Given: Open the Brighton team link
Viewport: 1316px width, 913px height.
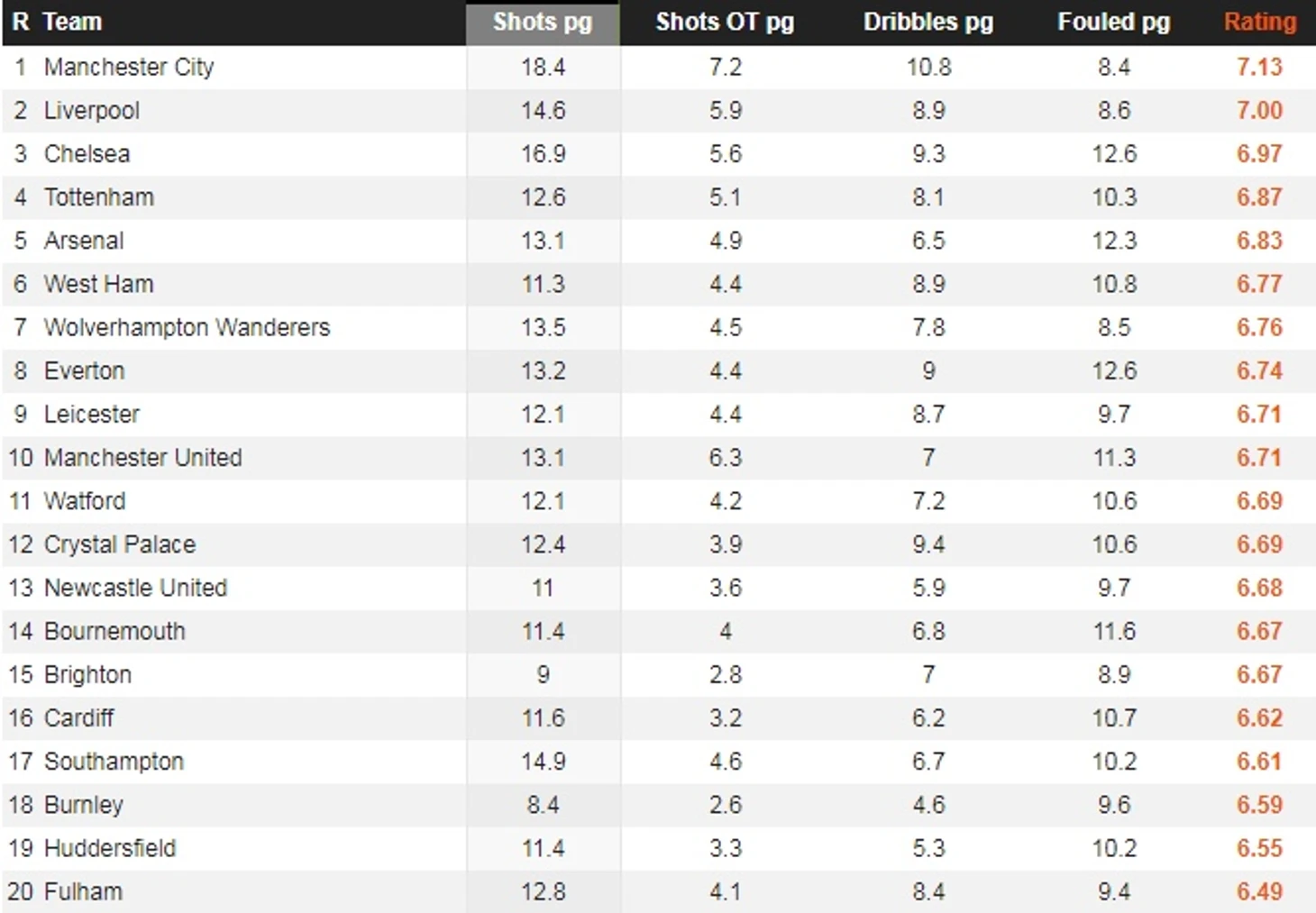Looking at the screenshot, I should [x=88, y=675].
